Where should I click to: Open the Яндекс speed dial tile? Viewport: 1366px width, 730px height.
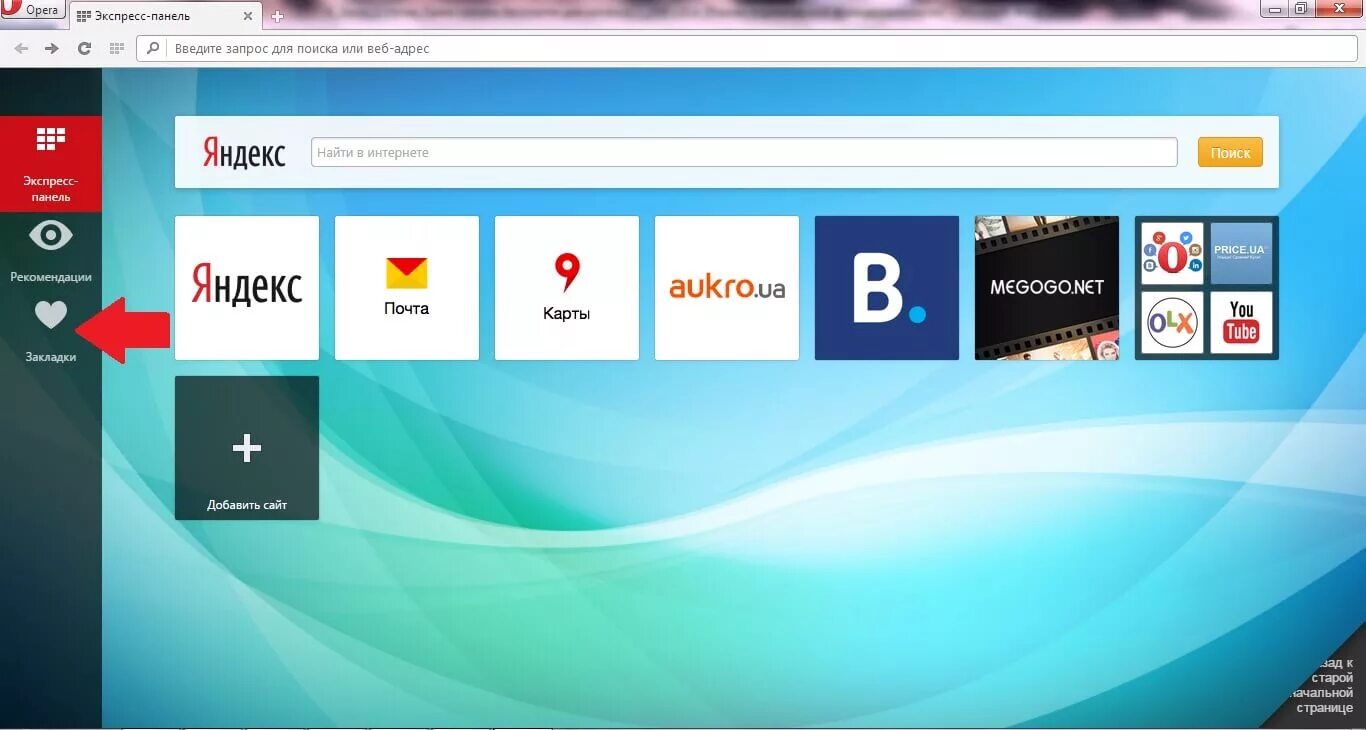point(247,288)
